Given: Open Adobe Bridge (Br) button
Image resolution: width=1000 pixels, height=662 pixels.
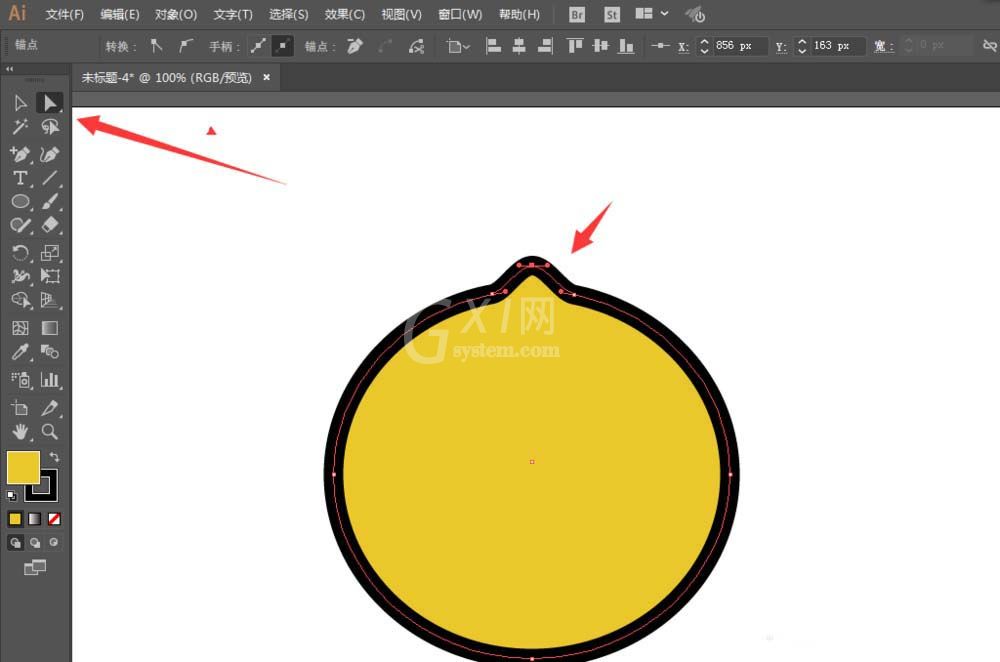Looking at the screenshot, I should pyautogui.click(x=577, y=14).
